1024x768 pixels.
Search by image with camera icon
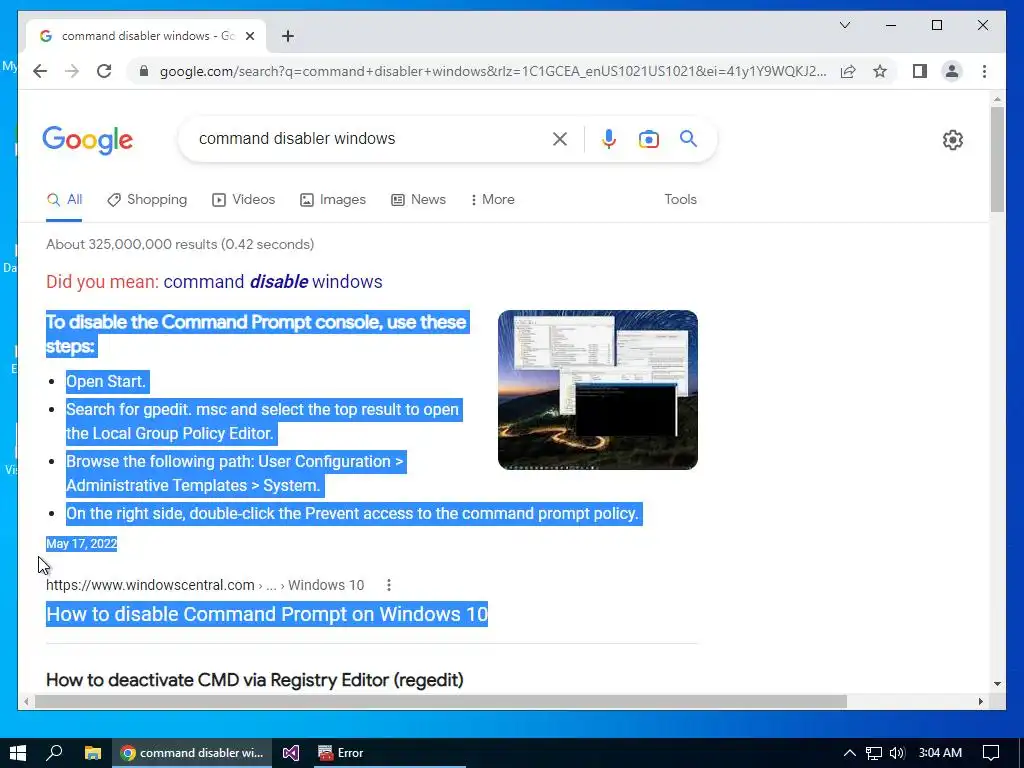tap(648, 139)
